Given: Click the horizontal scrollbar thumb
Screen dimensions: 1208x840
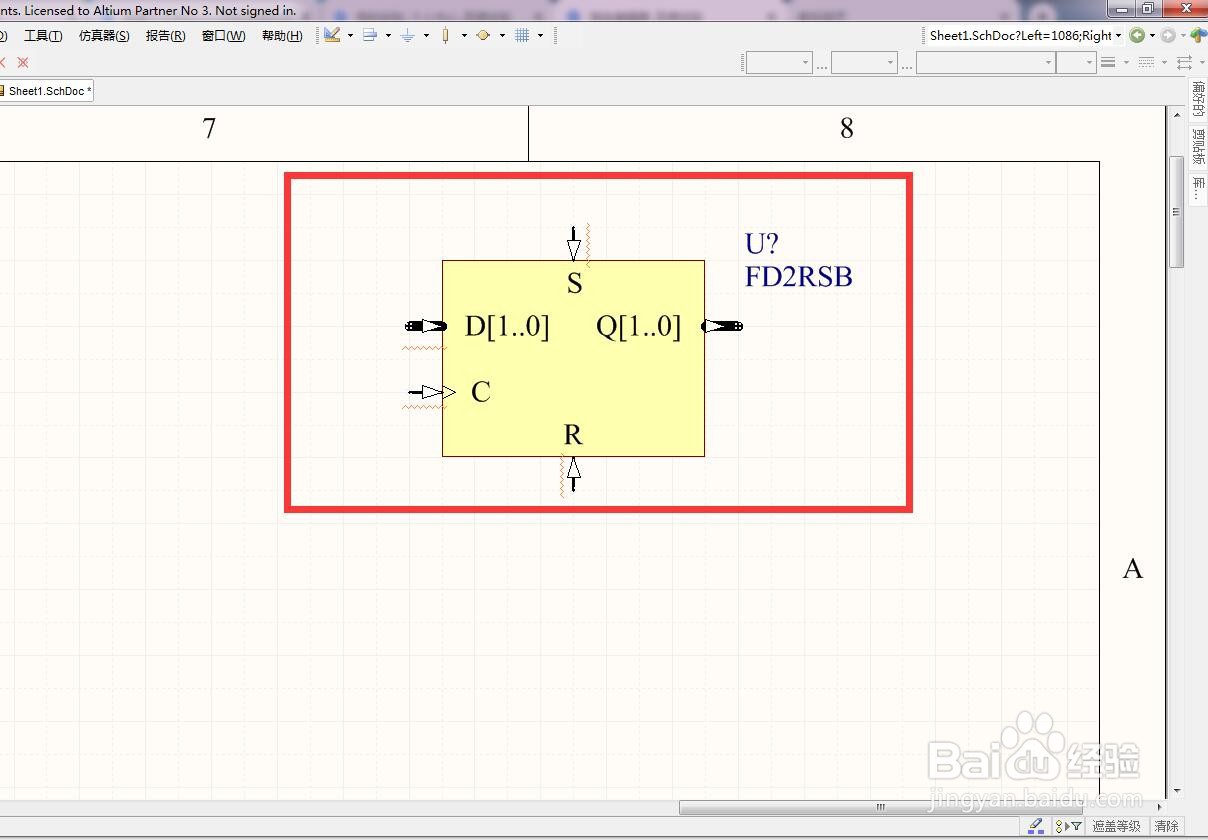Looking at the screenshot, I should pos(881,807).
